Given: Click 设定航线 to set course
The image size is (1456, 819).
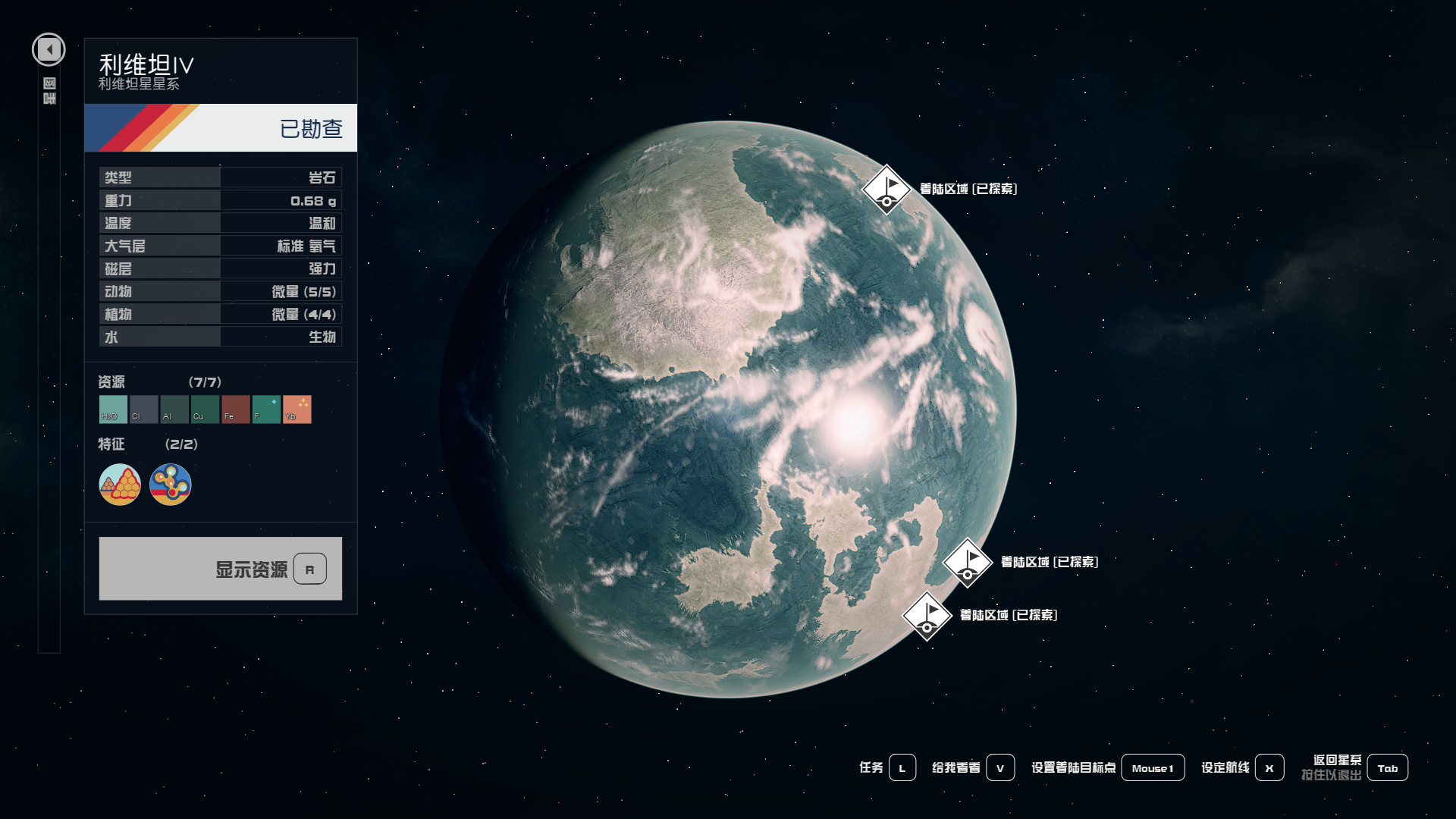Looking at the screenshot, I should (1225, 767).
